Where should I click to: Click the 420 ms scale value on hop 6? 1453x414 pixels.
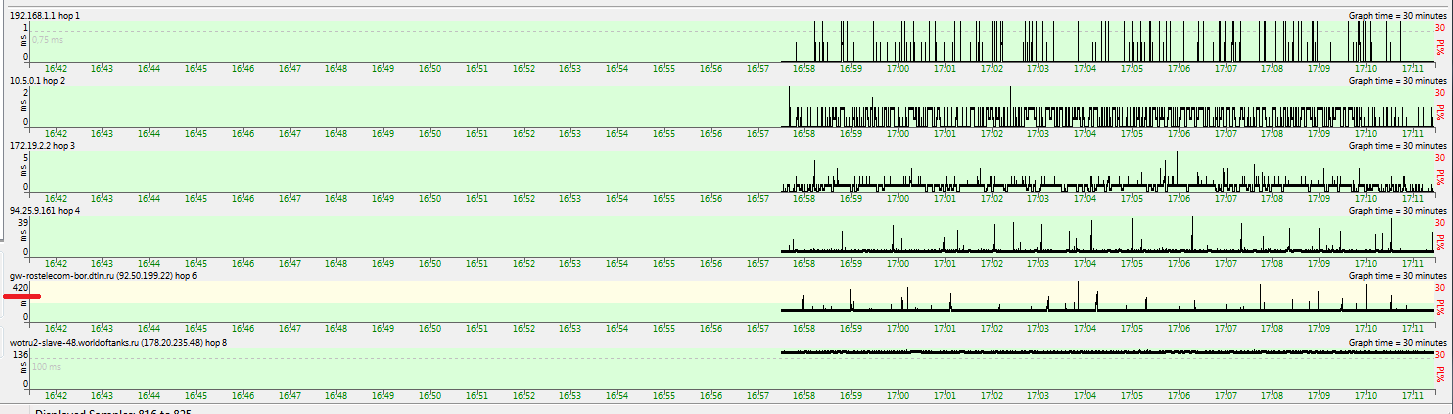20,287
